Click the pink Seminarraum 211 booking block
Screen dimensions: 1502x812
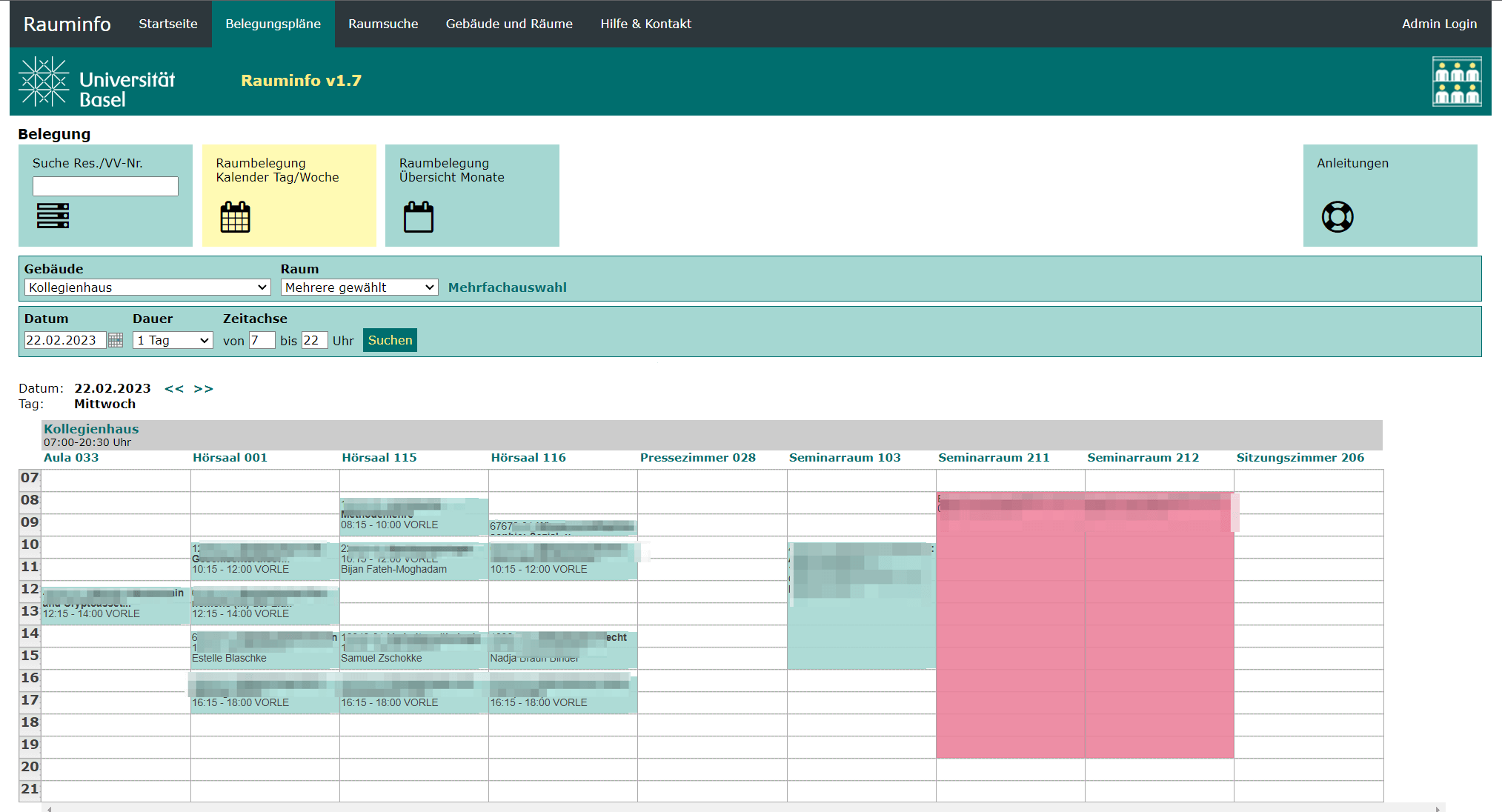tap(1010, 630)
